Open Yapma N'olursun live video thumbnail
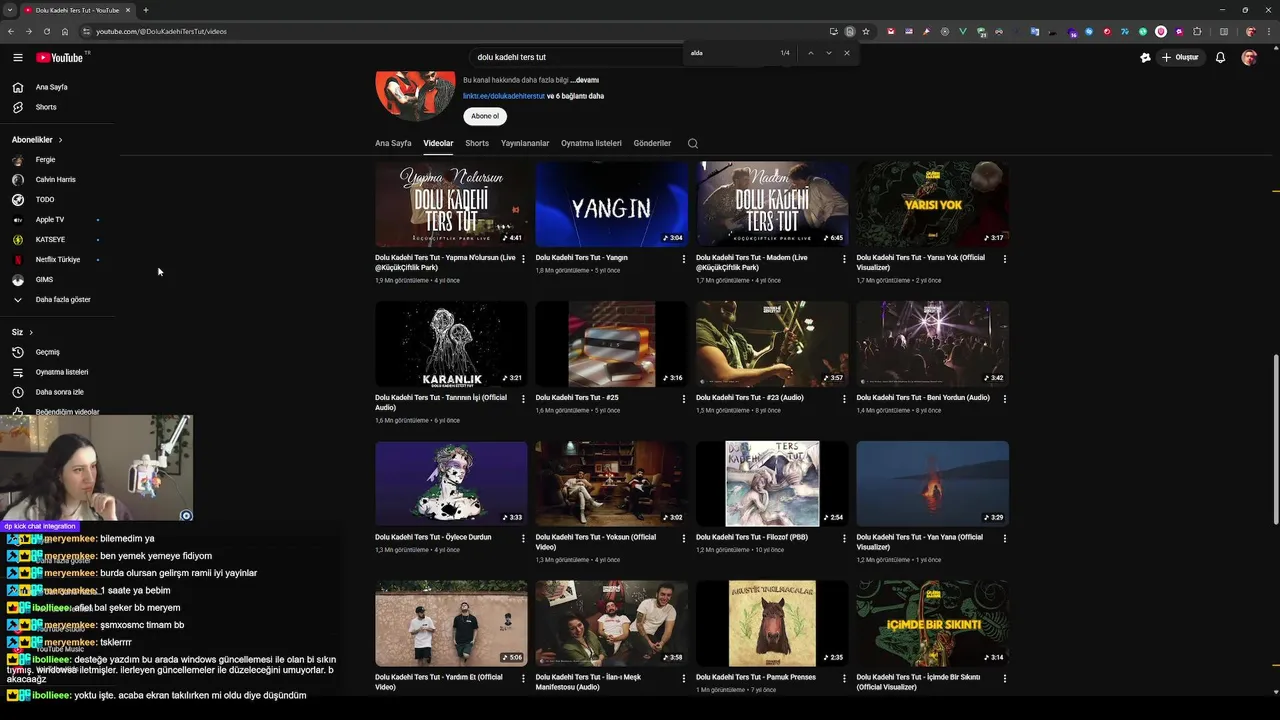 (451, 204)
